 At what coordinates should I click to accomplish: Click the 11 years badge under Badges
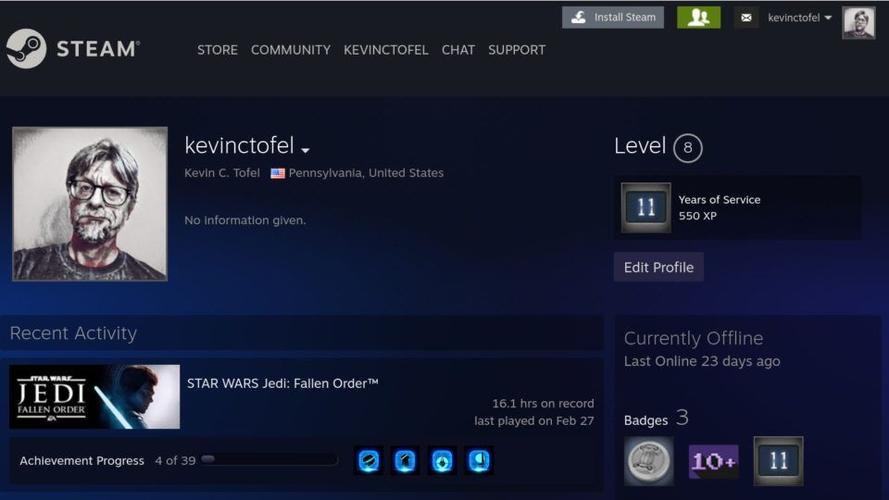778,461
